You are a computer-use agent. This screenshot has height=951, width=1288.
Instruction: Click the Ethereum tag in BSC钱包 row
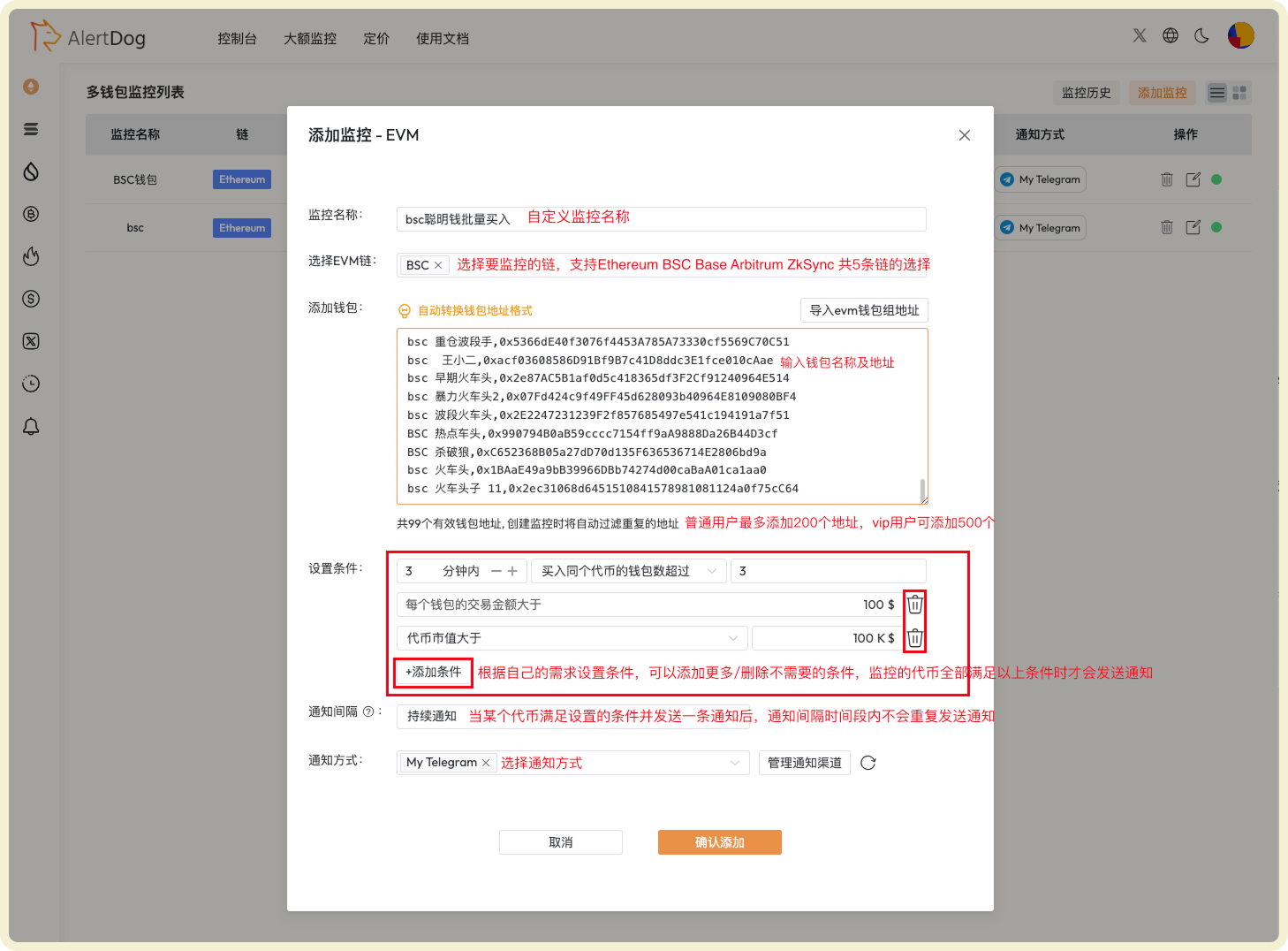pyautogui.click(x=242, y=179)
